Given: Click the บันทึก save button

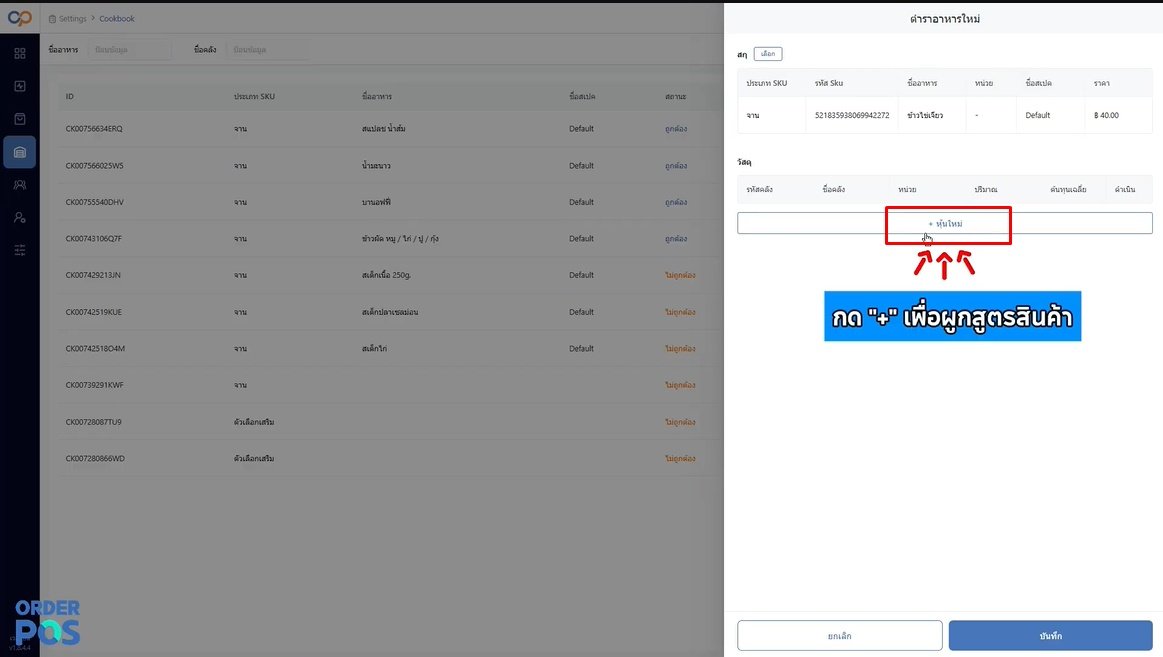Looking at the screenshot, I should pyautogui.click(x=1050, y=635).
